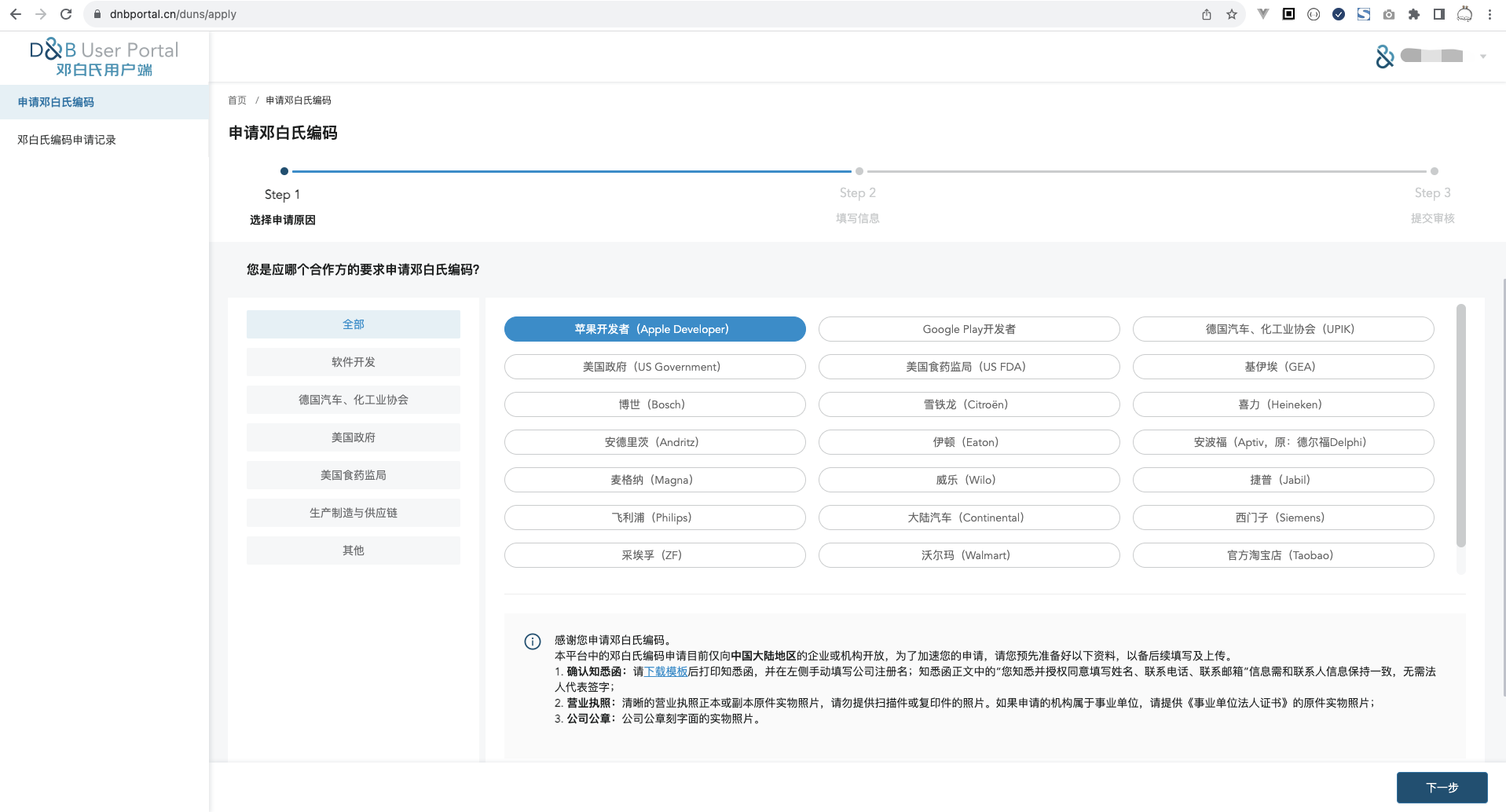Image resolution: width=1506 pixels, height=812 pixels.
Task: Click the D&B ampersand avatar icon
Action: (x=1385, y=56)
